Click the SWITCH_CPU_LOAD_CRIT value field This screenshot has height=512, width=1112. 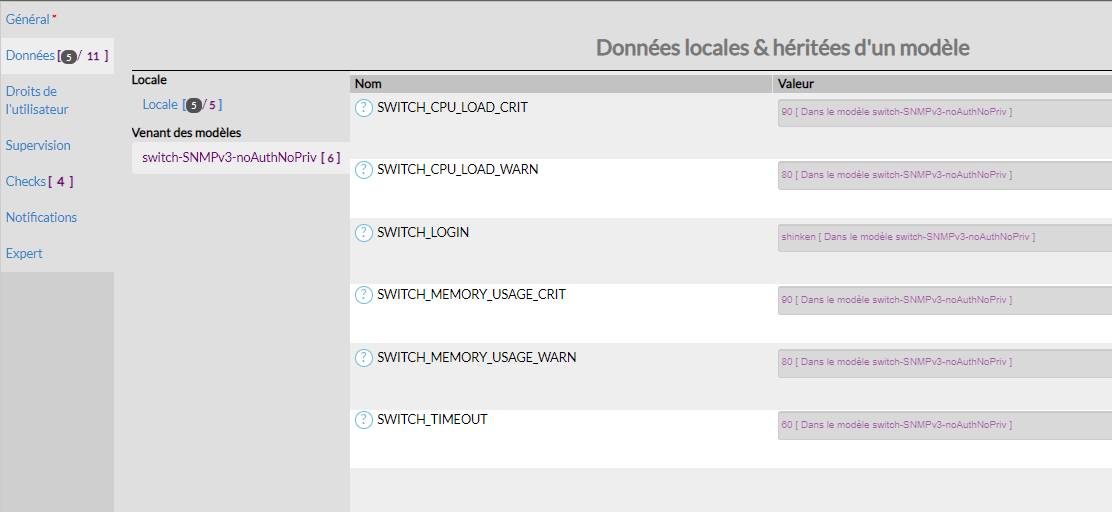click(x=944, y=112)
